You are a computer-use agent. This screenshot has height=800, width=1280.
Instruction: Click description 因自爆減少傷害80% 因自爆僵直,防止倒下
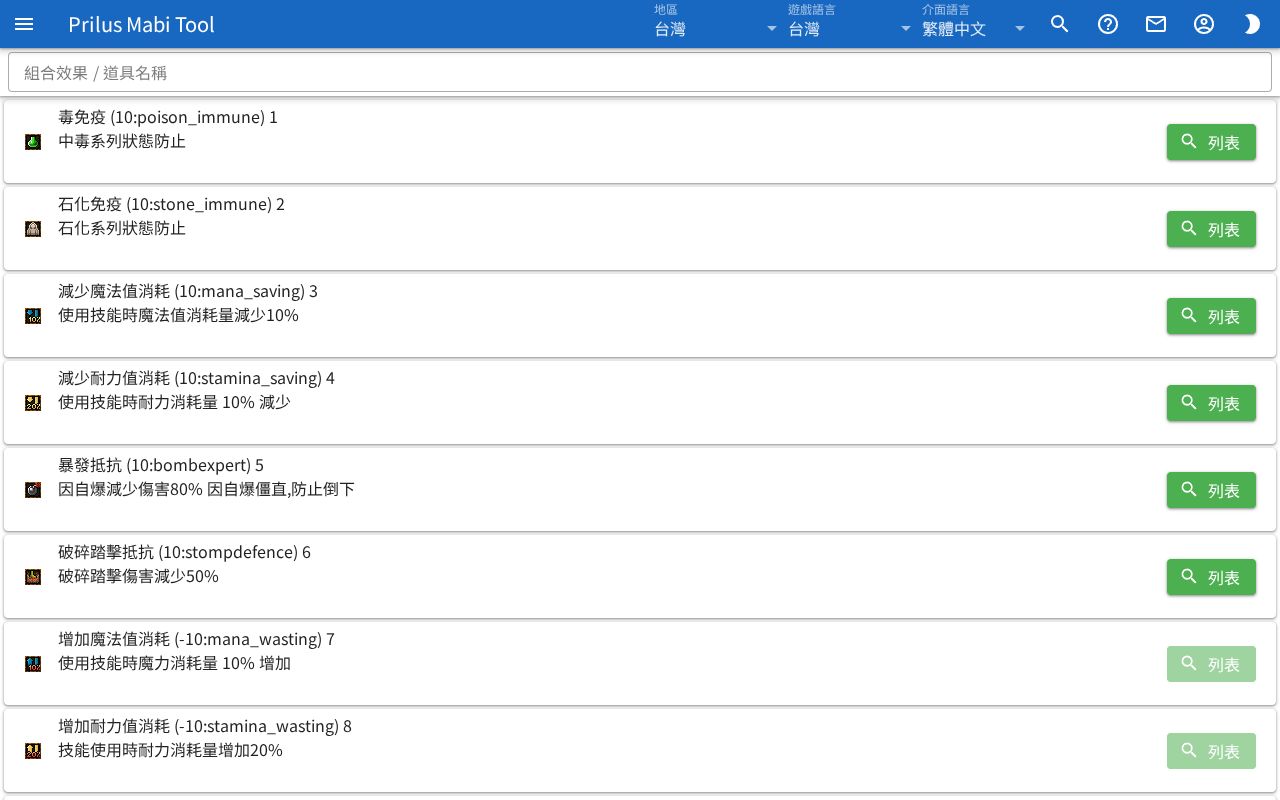point(206,489)
